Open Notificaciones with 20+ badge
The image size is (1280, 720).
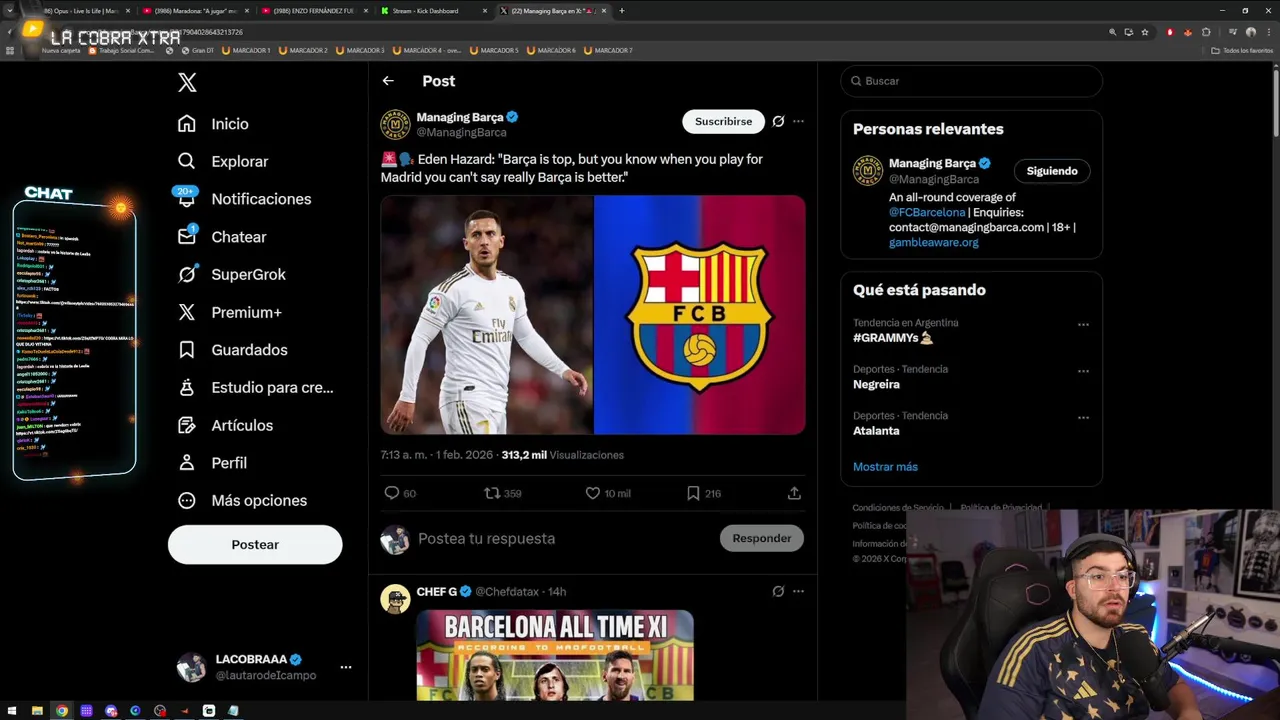tap(244, 199)
